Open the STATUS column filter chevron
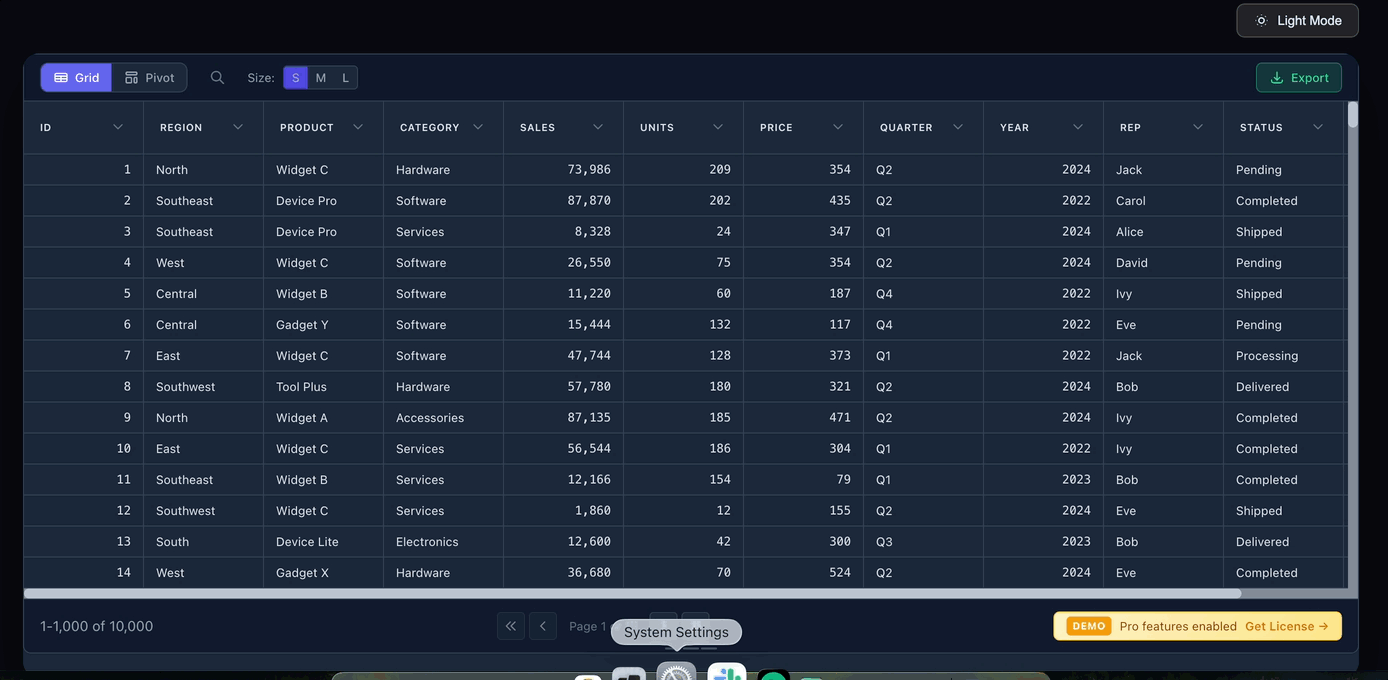This screenshot has height=680, width=1388. pos(1318,127)
